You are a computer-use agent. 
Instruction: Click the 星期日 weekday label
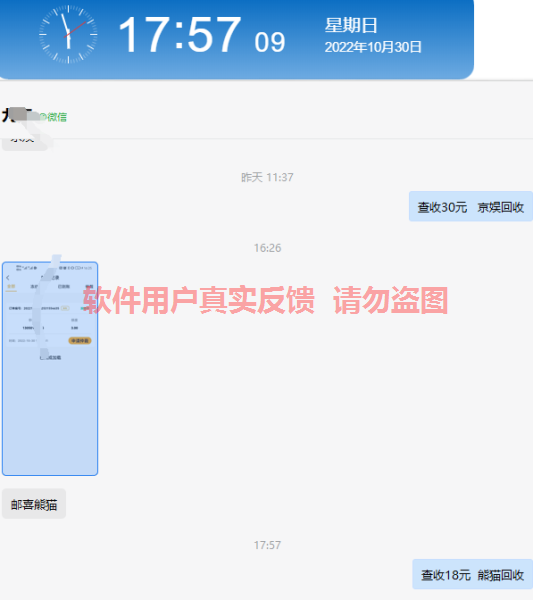[x=351, y=26]
